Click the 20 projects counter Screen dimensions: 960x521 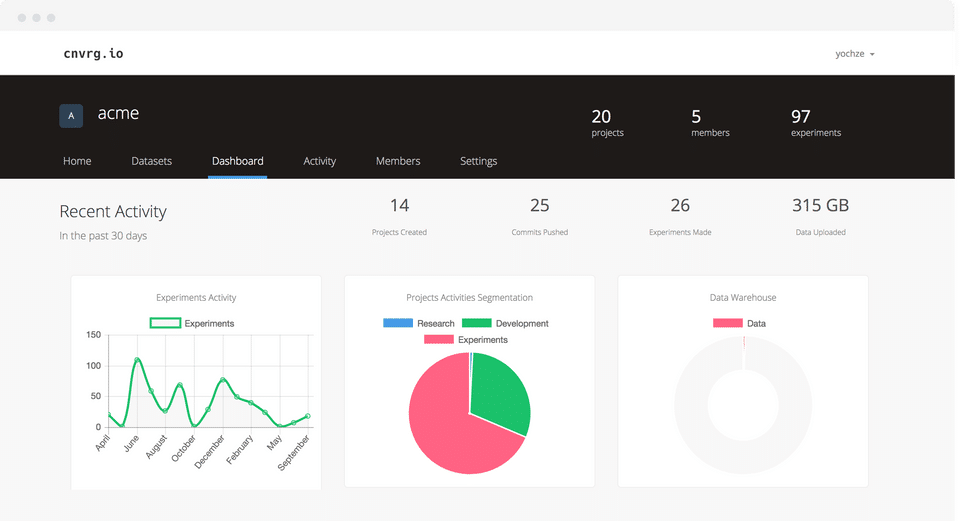coord(607,122)
